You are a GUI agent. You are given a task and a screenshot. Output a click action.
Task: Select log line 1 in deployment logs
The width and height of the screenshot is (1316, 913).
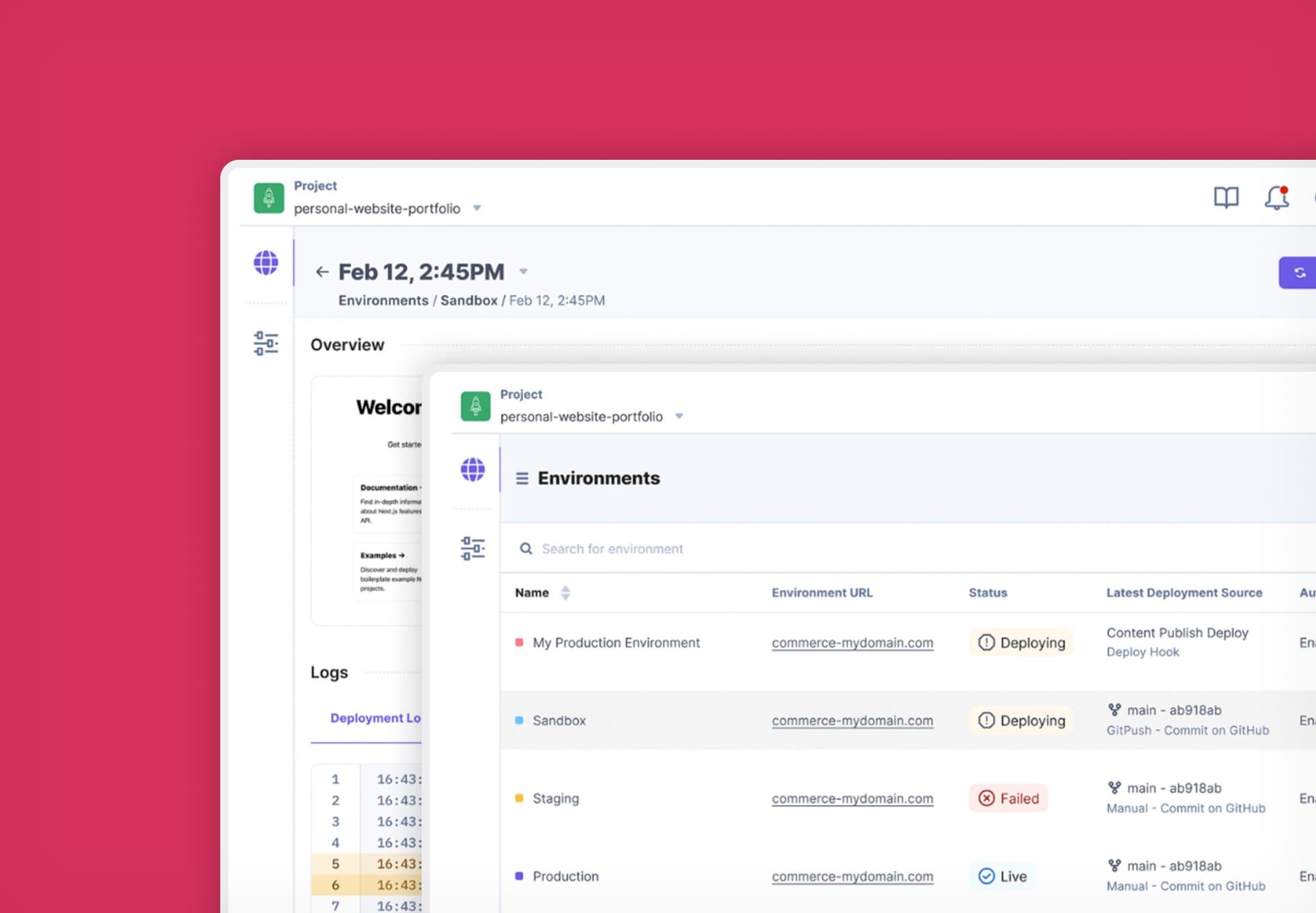[367, 779]
